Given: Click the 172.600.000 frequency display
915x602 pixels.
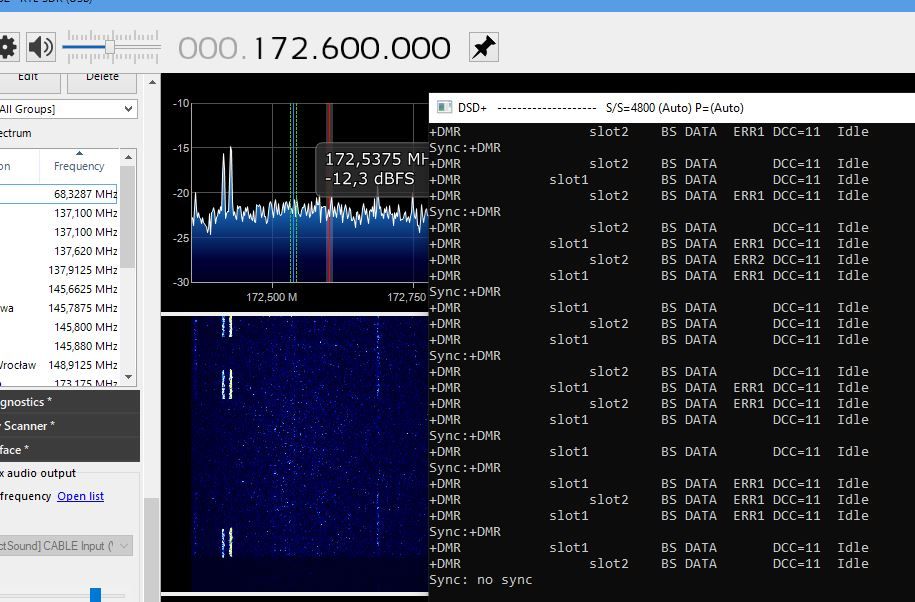Looking at the screenshot, I should click(314, 48).
